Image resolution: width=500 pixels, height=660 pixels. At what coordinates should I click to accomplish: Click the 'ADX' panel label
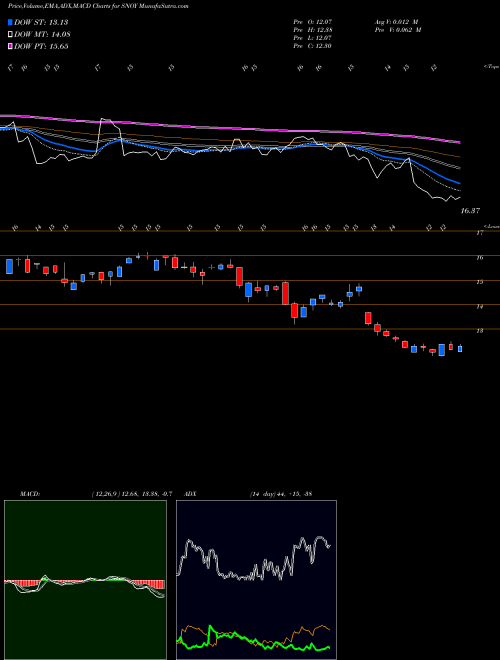(x=190, y=494)
